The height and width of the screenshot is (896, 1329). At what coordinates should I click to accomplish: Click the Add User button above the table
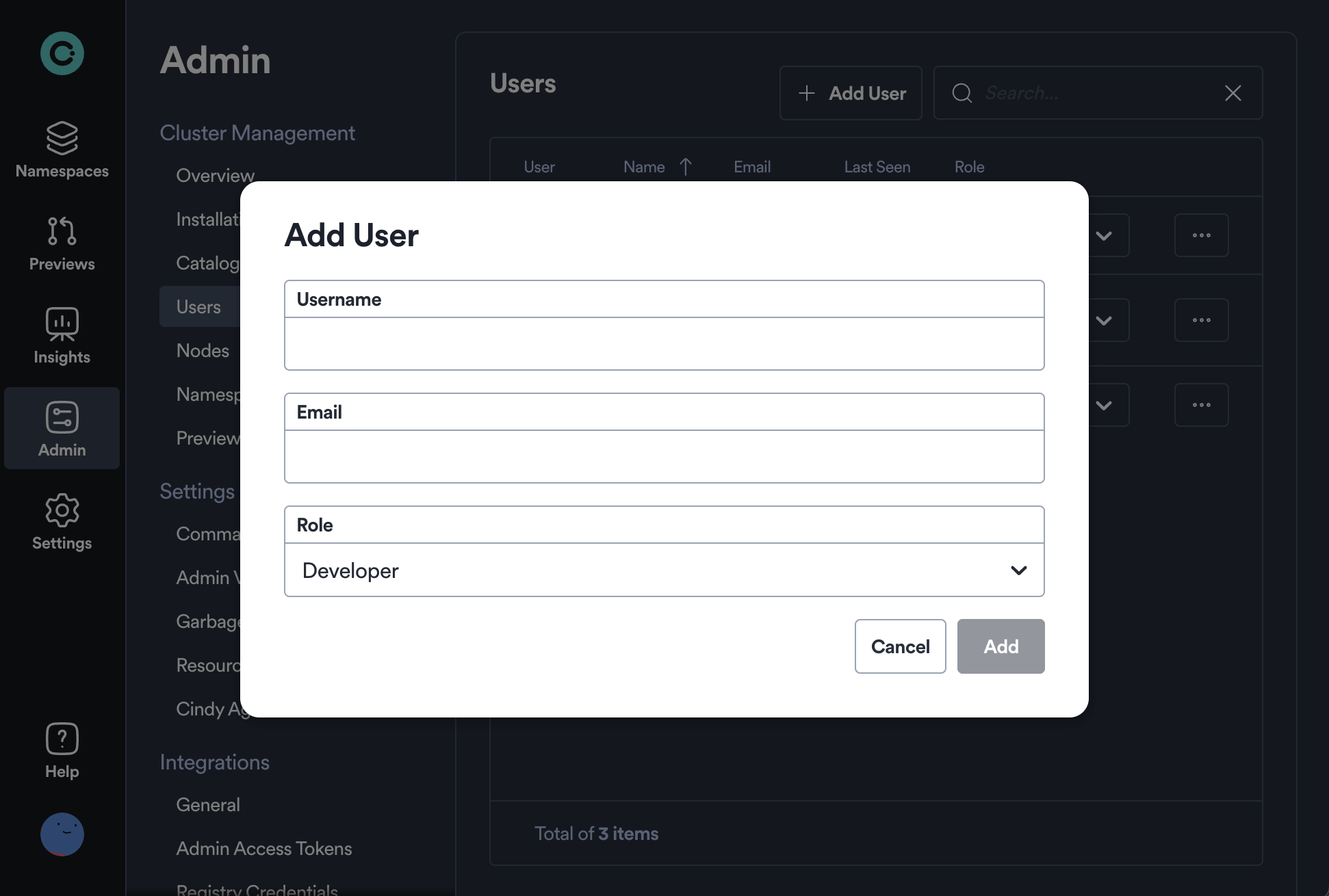click(x=851, y=93)
